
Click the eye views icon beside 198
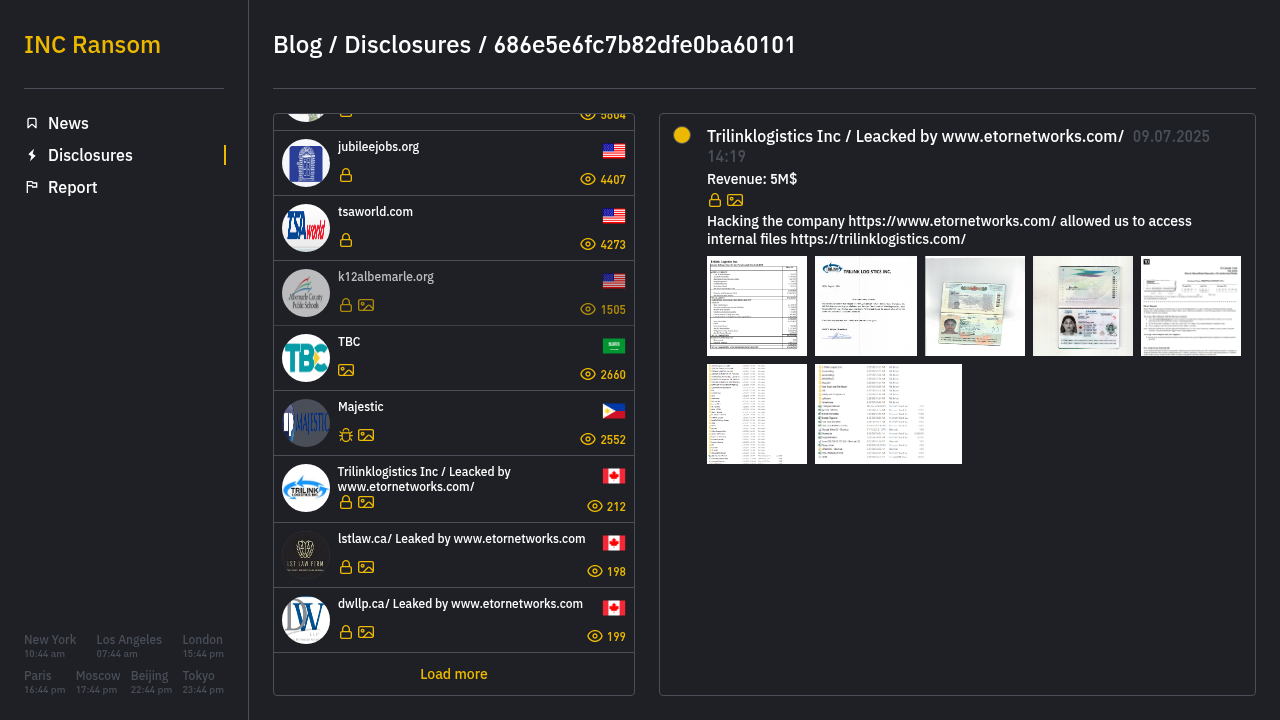pos(595,572)
